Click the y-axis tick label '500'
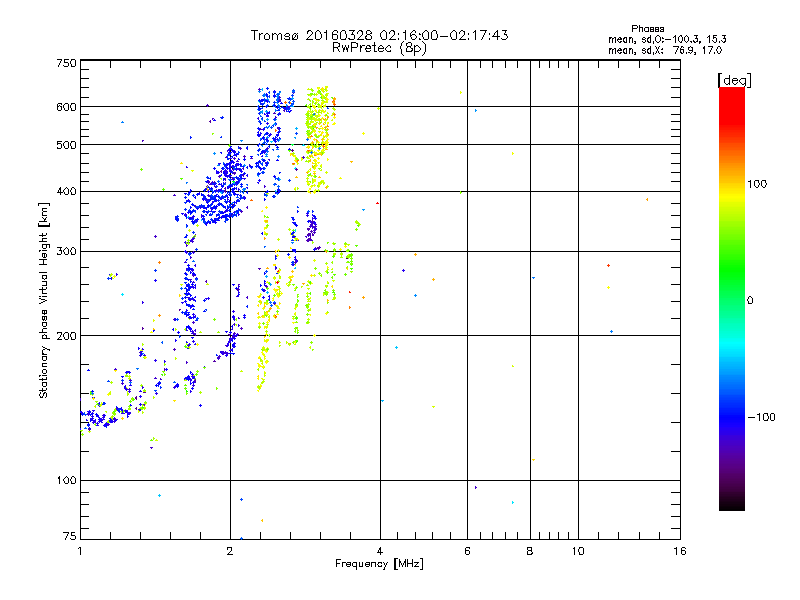 click(66, 145)
